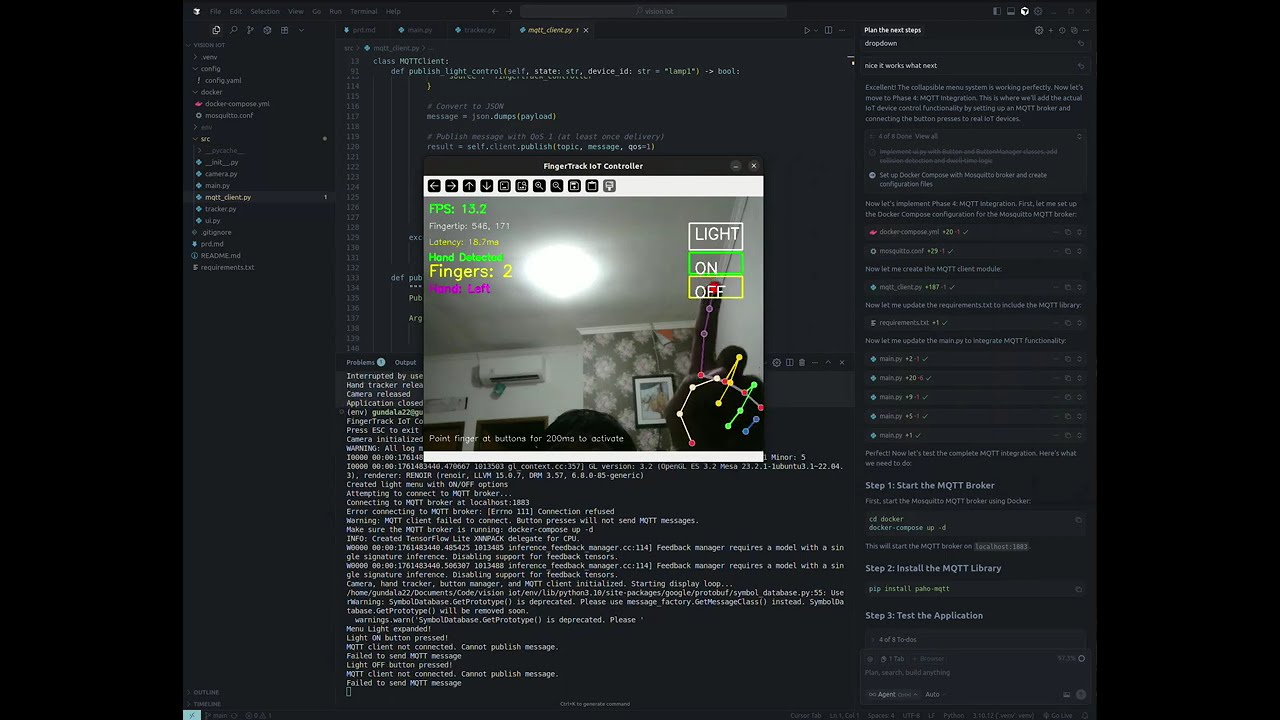The height and width of the screenshot is (720, 1280).
Task: Collapse the src folder
Action: click(205, 139)
